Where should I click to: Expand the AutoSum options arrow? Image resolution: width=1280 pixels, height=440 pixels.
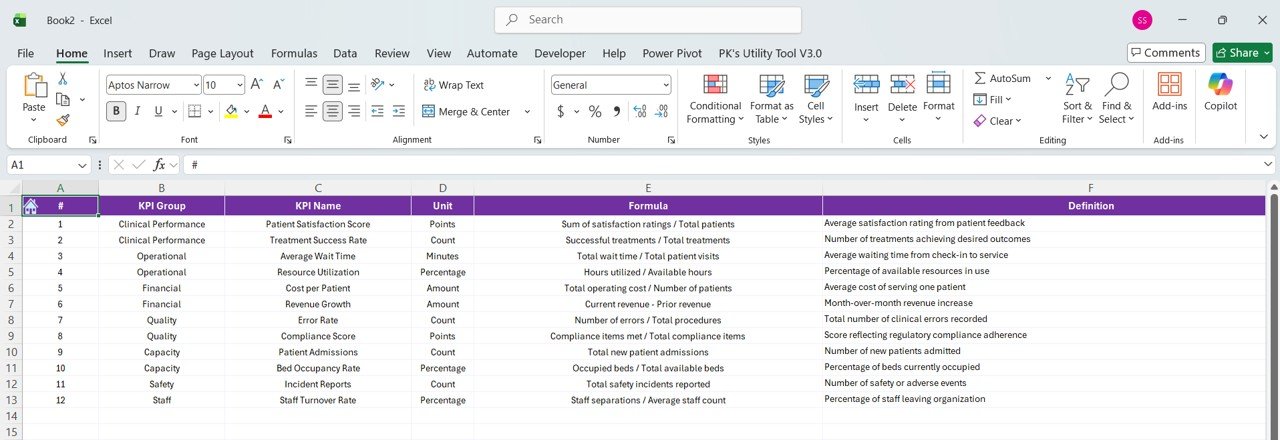point(1048,78)
